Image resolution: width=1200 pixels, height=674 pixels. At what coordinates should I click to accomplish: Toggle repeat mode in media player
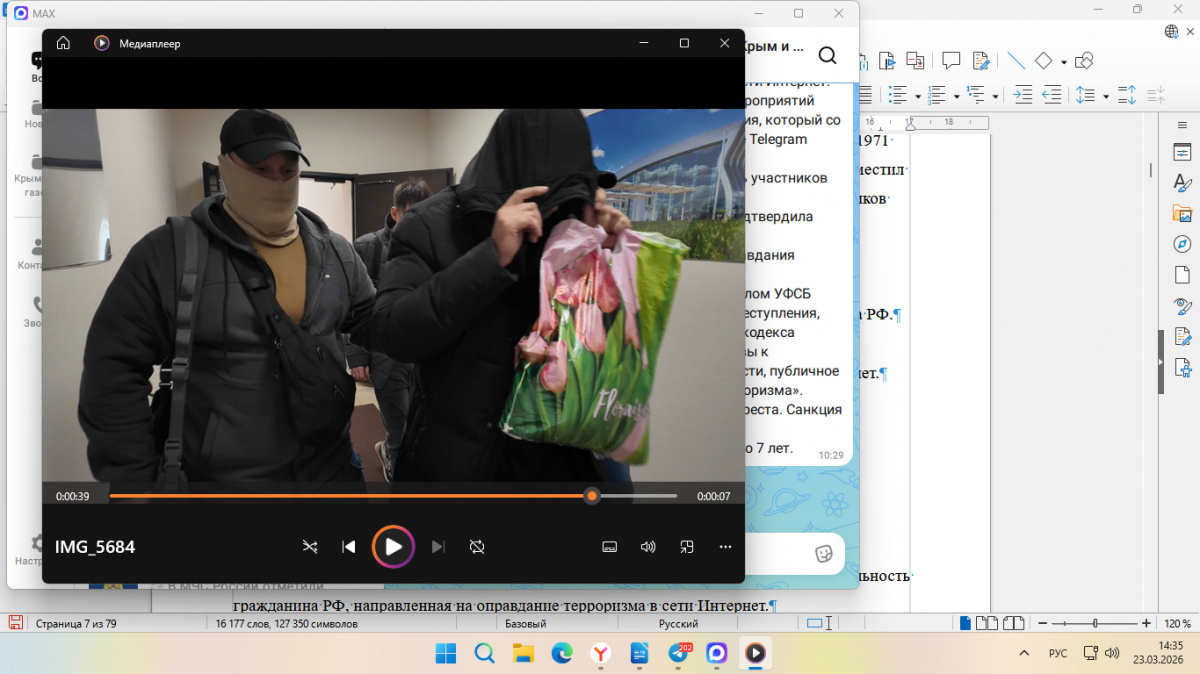477,547
